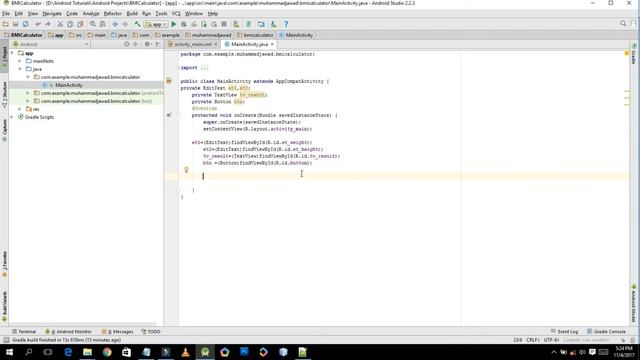Open the app run configuration dropdown
The height and width of the screenshot is (360, 640).
tap(156, 24)
